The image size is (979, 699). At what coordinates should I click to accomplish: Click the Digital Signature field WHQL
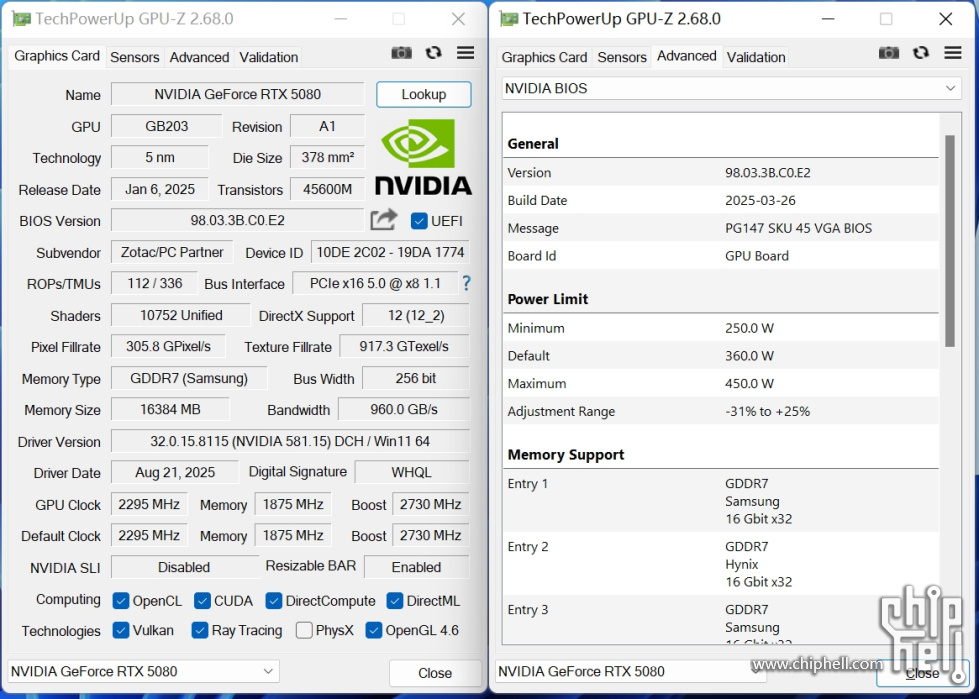point(411,472)
